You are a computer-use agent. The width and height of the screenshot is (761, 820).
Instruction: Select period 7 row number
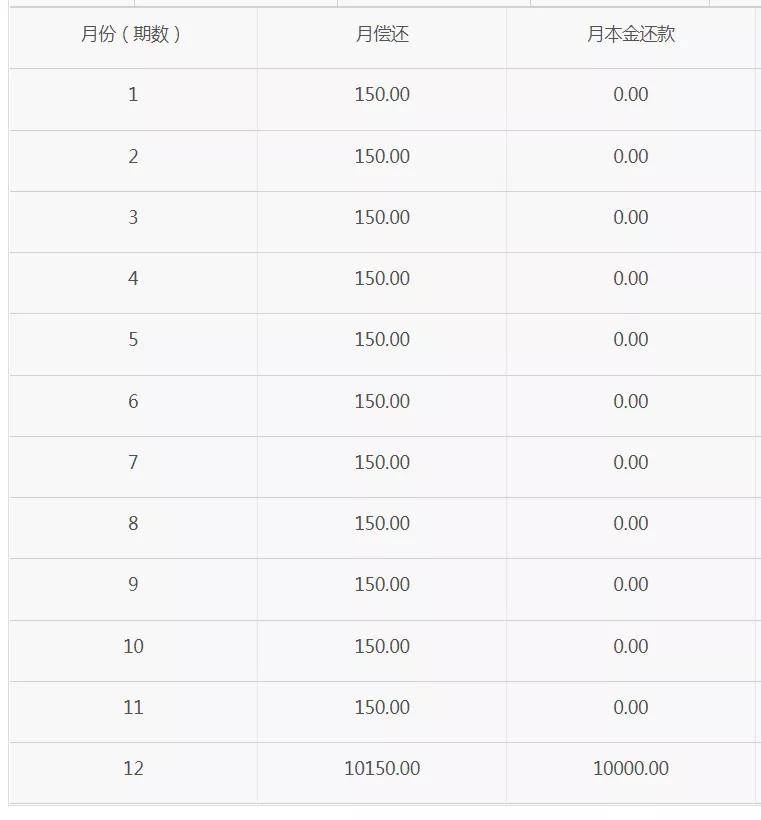click(x=133, y=462)
